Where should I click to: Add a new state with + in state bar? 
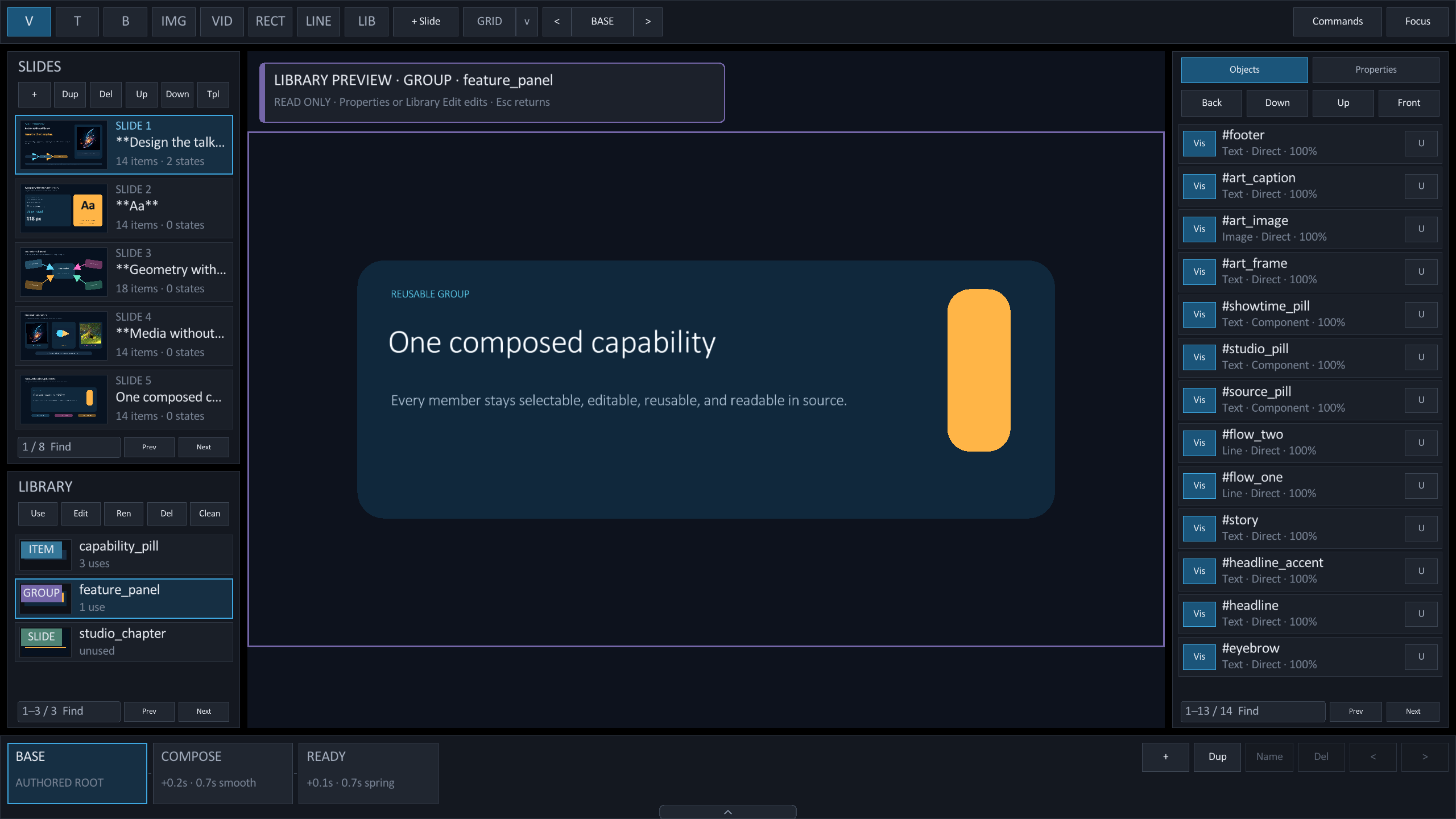coord(1165,757)
